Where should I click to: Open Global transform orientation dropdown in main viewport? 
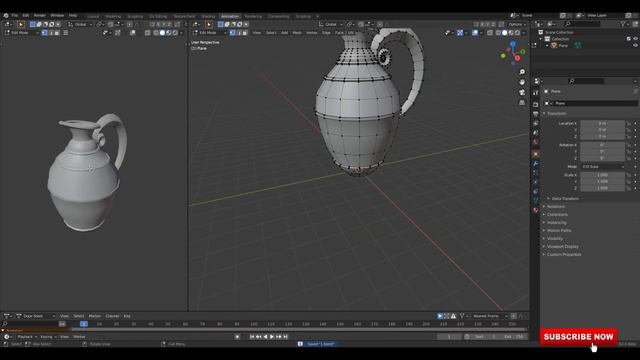point(331,24)
